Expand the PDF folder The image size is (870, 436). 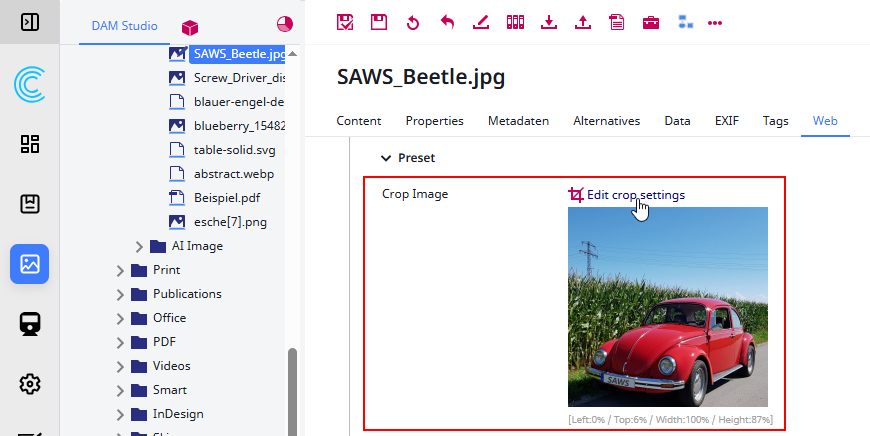pyautogui.click(x=120, y=342)
